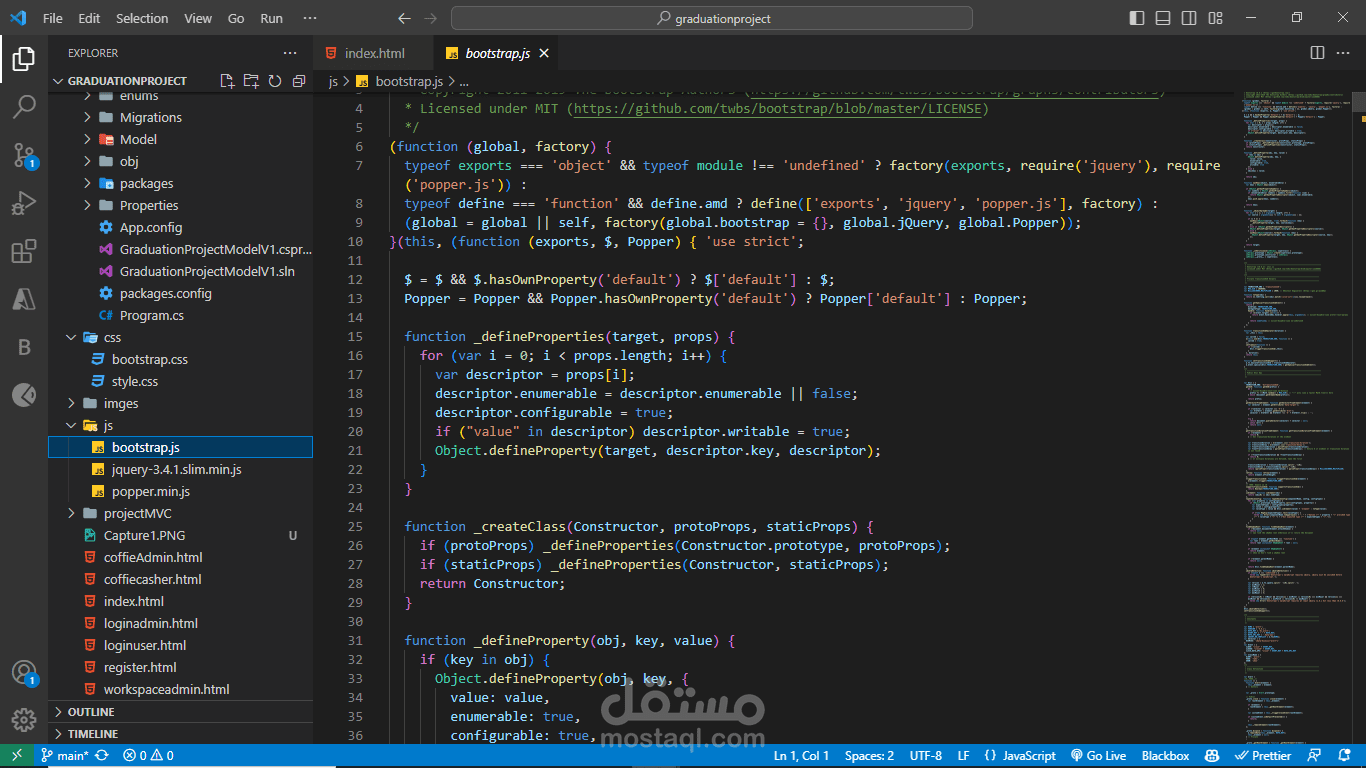Screen dimensions: 1366x768
Task: Open the Accounts icon in activity bar
Action: (24, 672)
